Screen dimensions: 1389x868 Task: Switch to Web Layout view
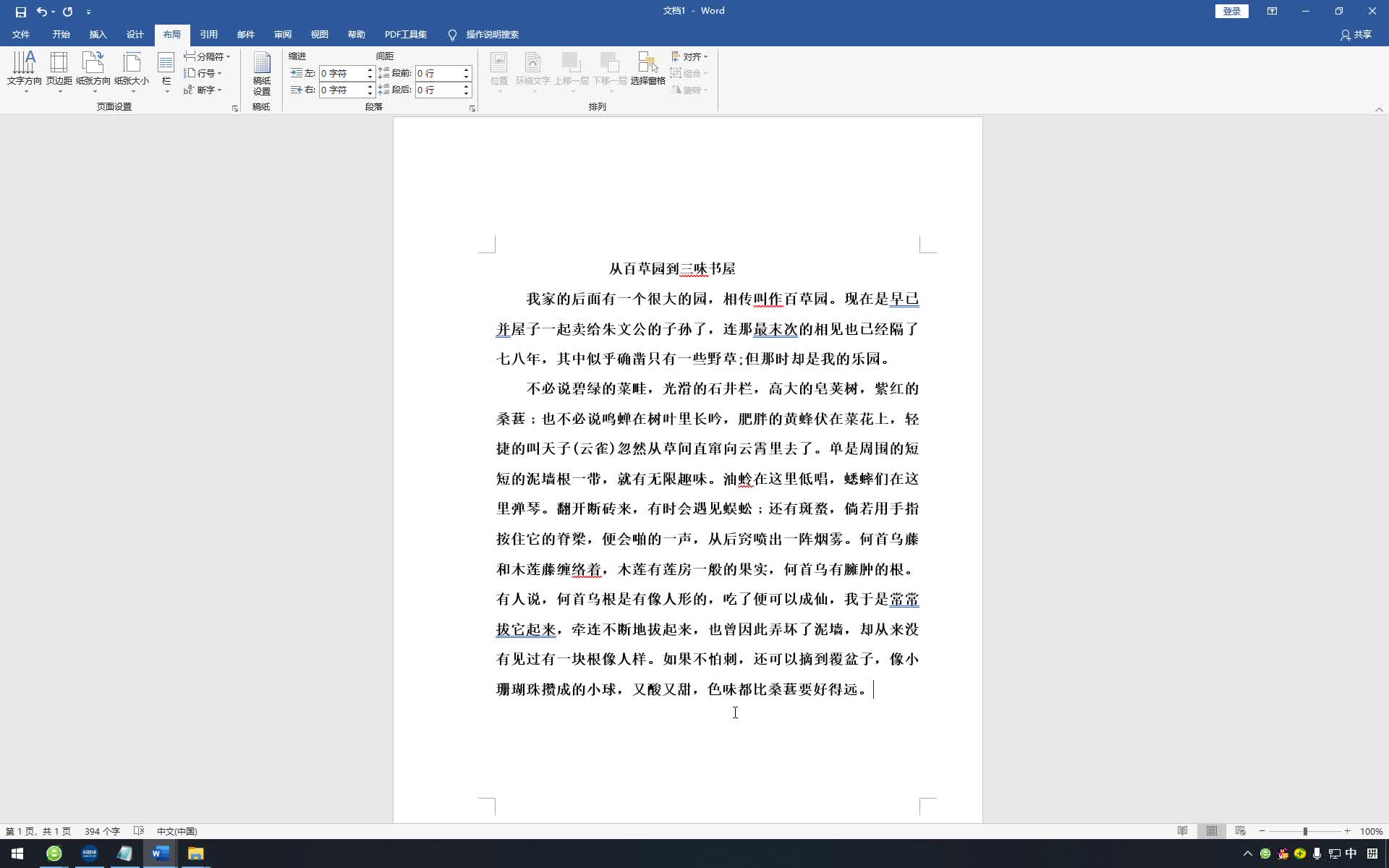[1240, 831]
